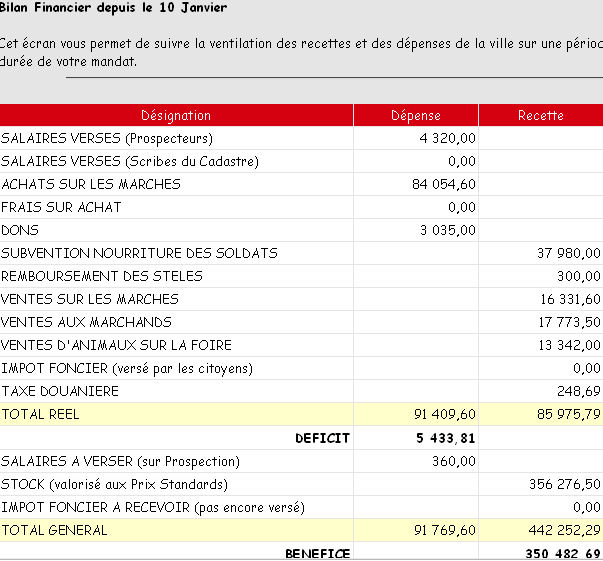Click the 3 035,00 expense value
Image resolution: width=603 pixels, height=561 pixels.
point(448,230)
